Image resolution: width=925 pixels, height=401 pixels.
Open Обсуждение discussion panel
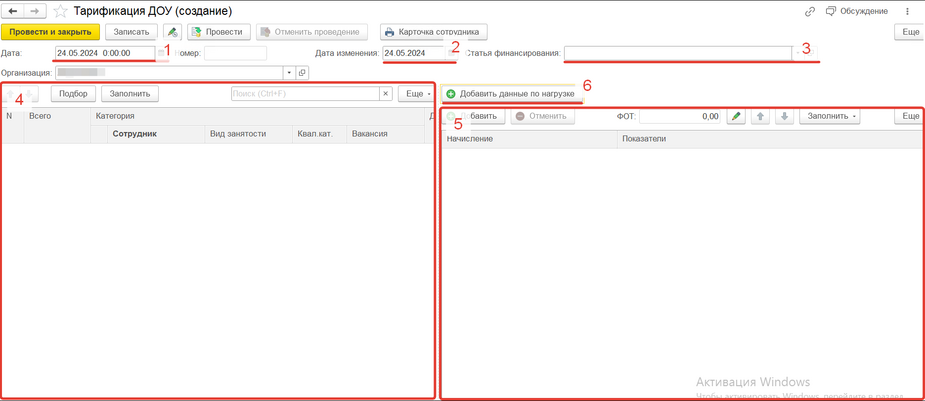point(857,11)
